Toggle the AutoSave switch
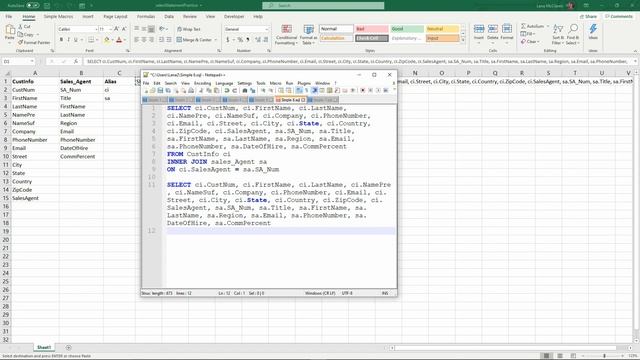 coord(33,6)
